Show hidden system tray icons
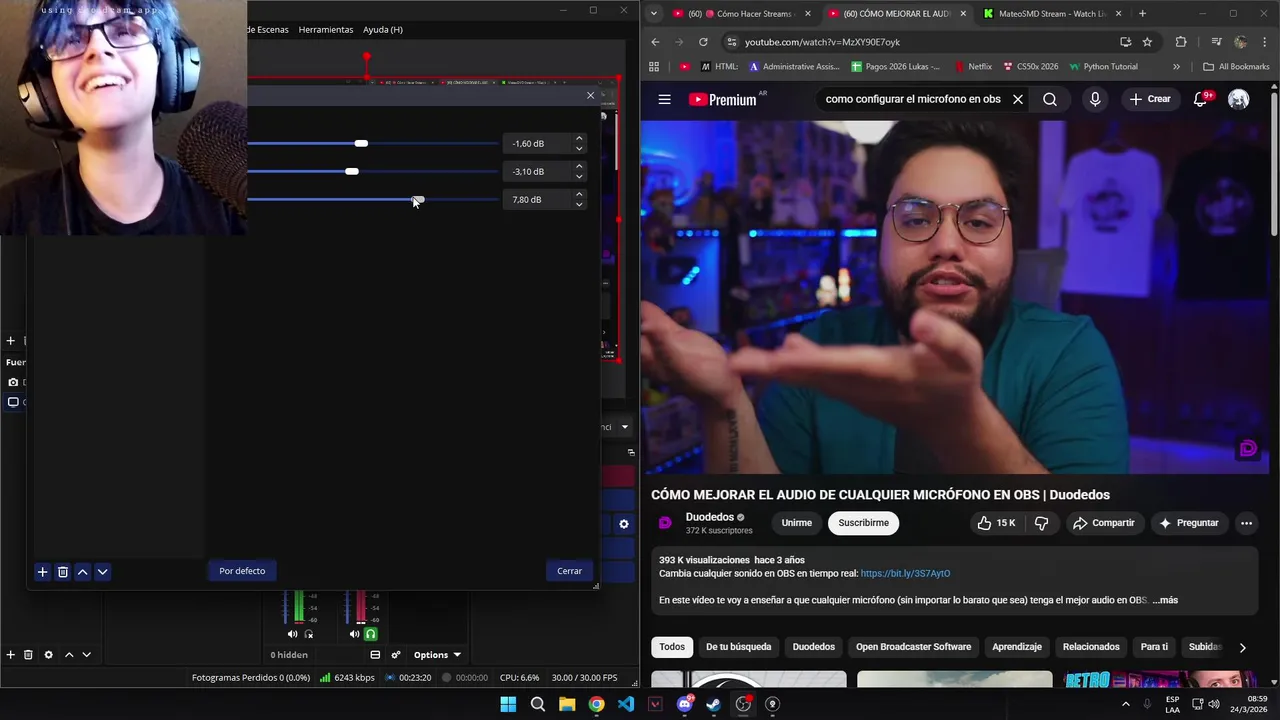Viewport: 1280px width, 720px height. (x=1125, y=704)
